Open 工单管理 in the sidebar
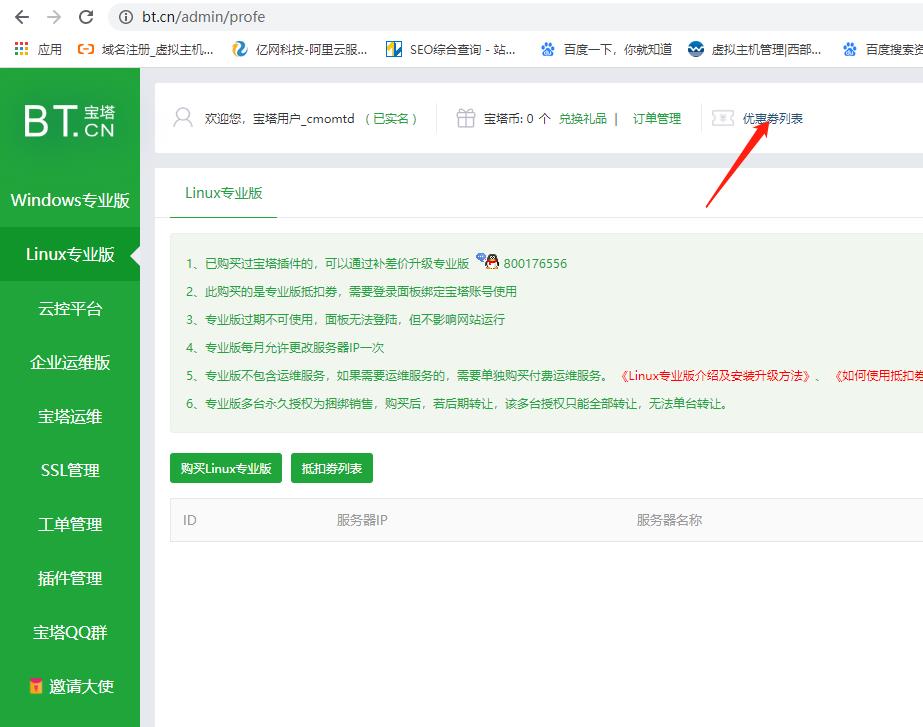 coord(70,524)
